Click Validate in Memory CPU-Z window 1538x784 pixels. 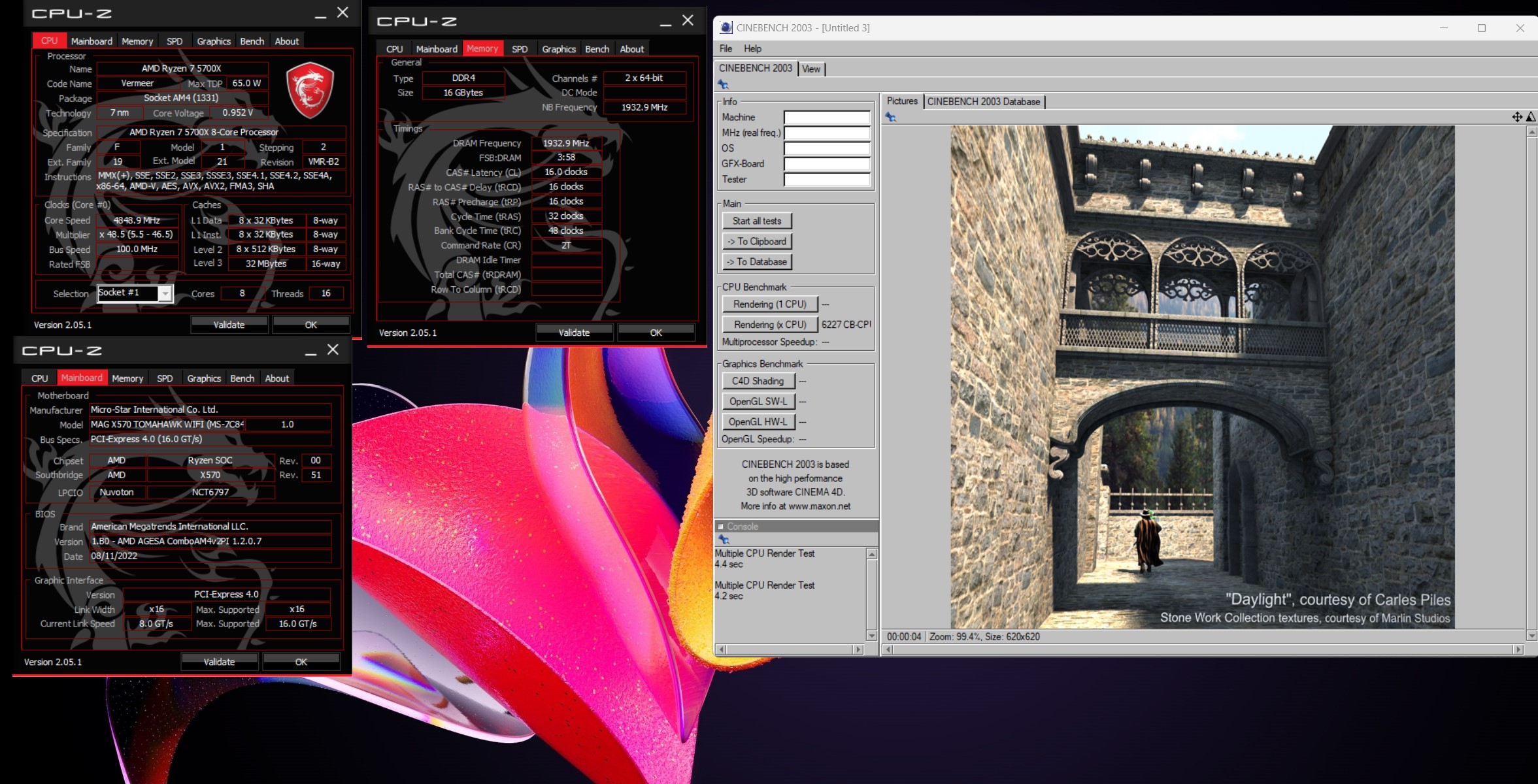574,333
